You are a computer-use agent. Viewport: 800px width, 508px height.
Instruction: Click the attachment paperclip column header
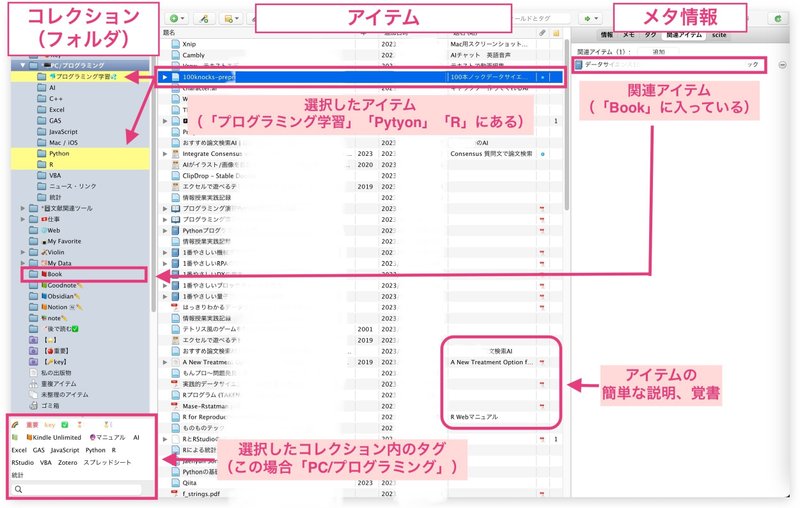[542, 33]
